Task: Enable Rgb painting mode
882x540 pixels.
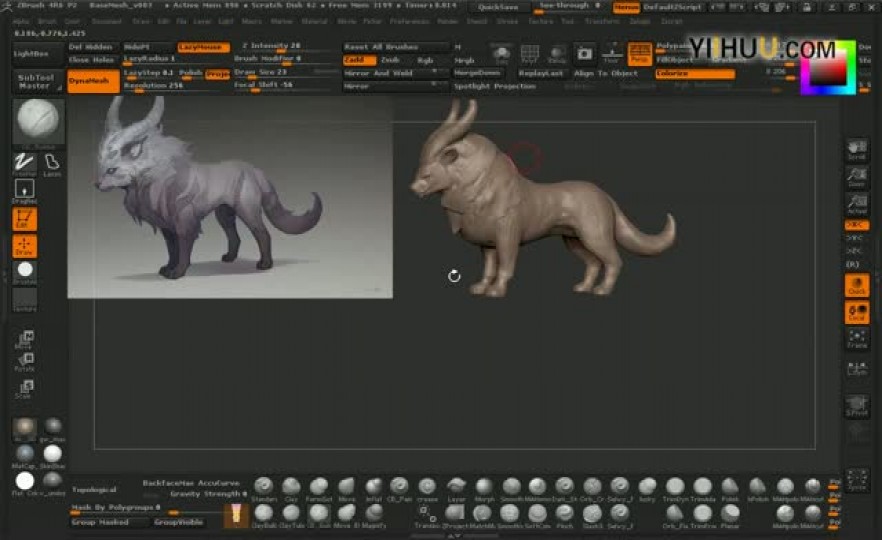Action: click(x=425, y=60)
